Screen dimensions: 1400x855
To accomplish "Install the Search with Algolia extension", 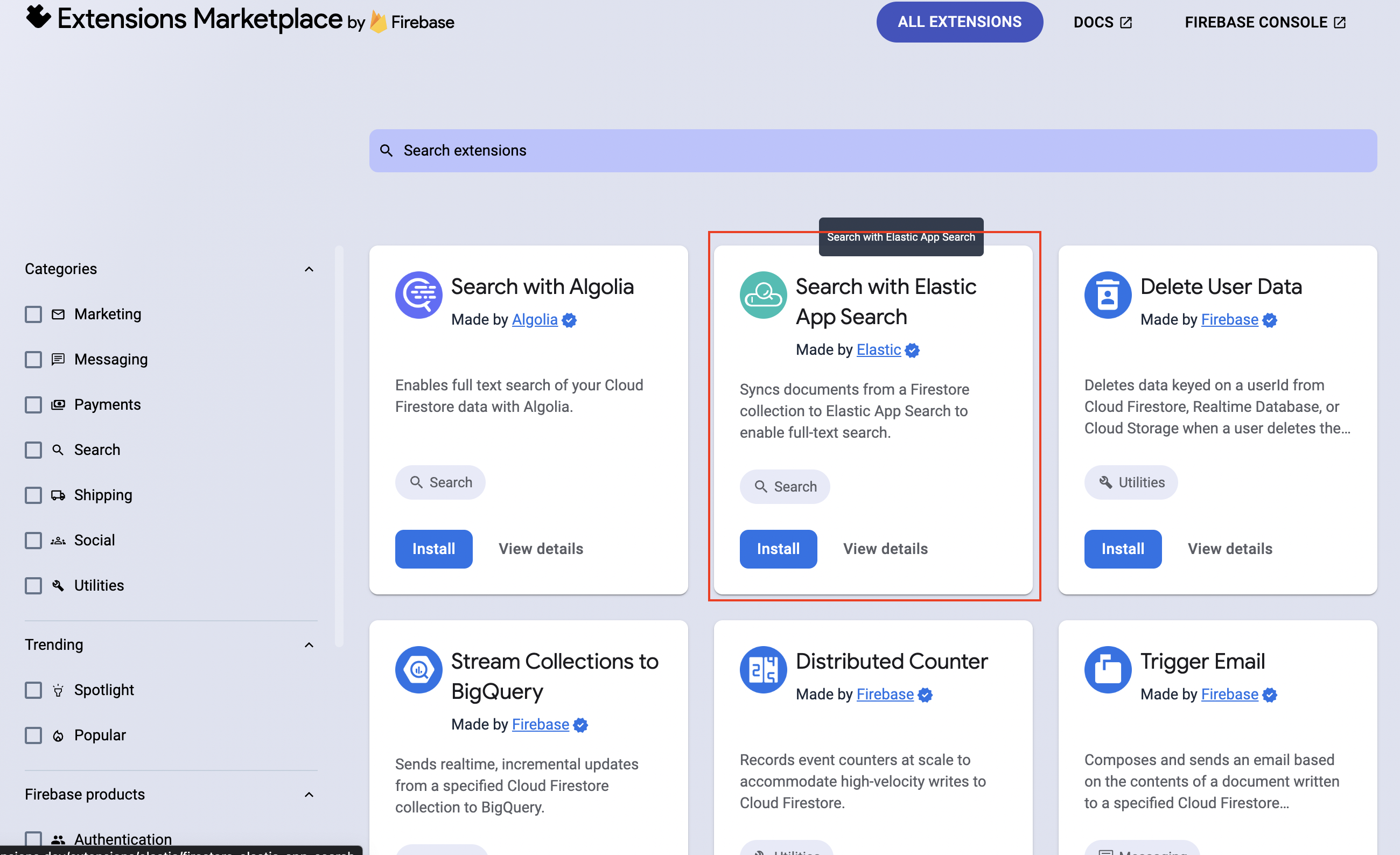I will (433, 549).
